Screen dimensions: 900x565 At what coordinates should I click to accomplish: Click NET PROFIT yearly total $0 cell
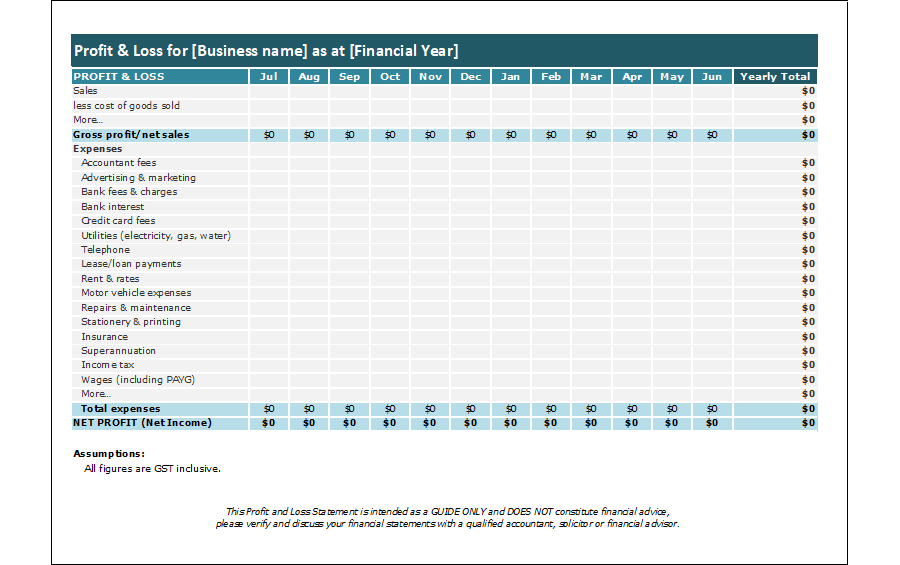775,423
